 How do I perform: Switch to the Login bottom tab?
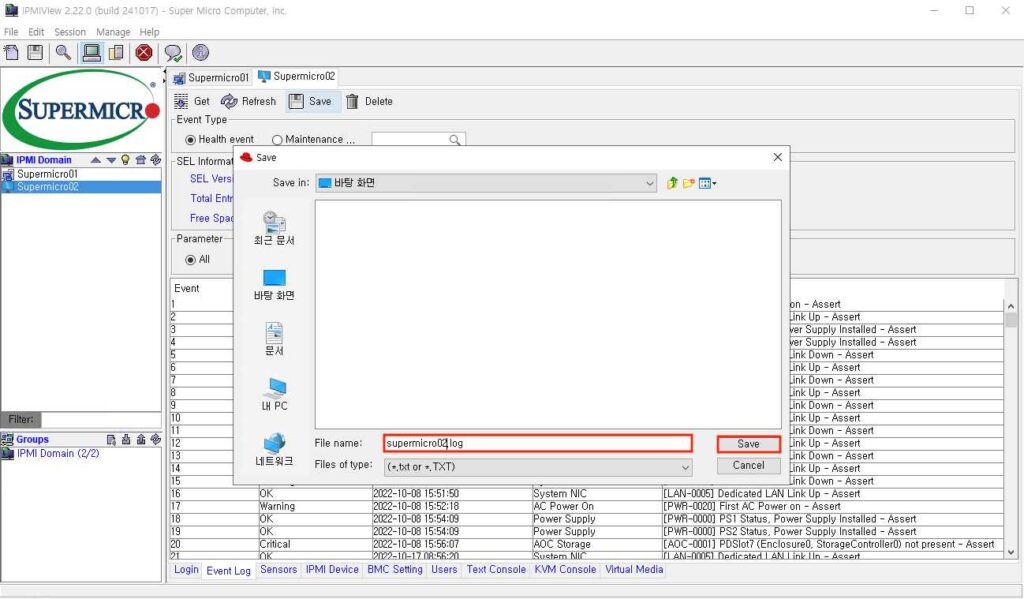coord(186,570)
